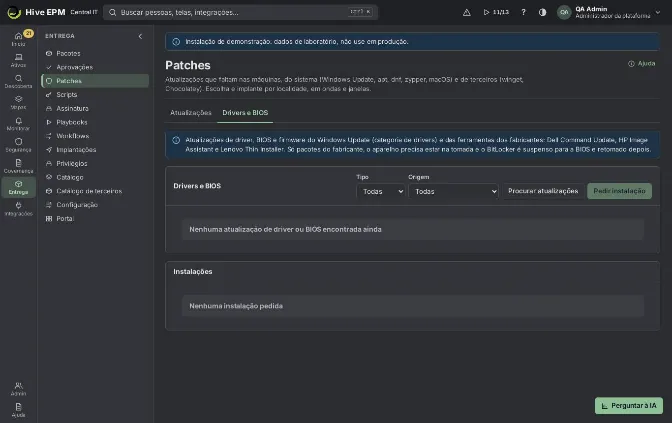
Task: Click the Central IT tenant label
Action: pyautogui.click(x=84, y=12)
